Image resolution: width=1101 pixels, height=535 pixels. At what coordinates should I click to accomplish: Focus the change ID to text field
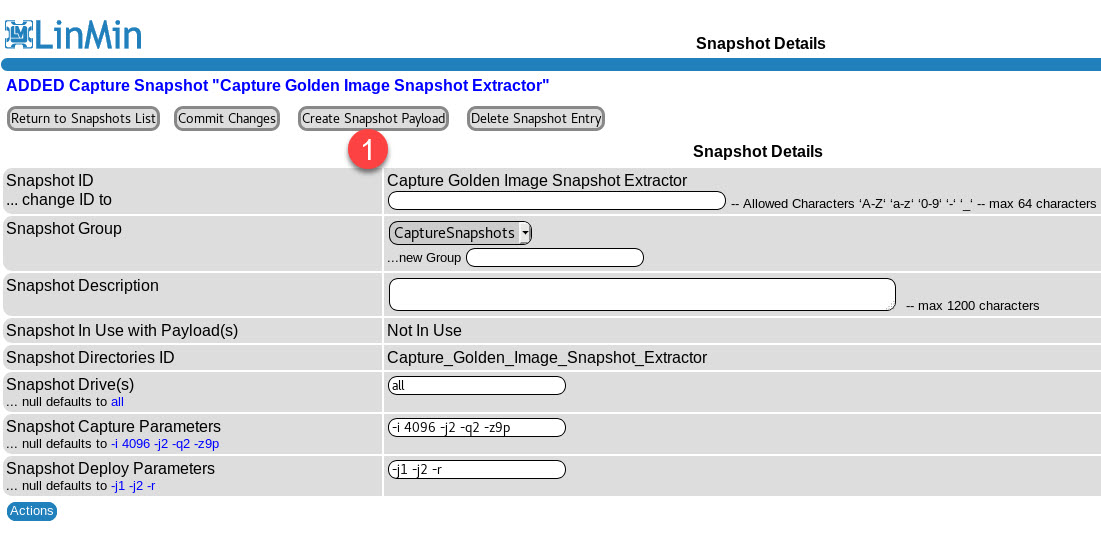tap(556, 201)
